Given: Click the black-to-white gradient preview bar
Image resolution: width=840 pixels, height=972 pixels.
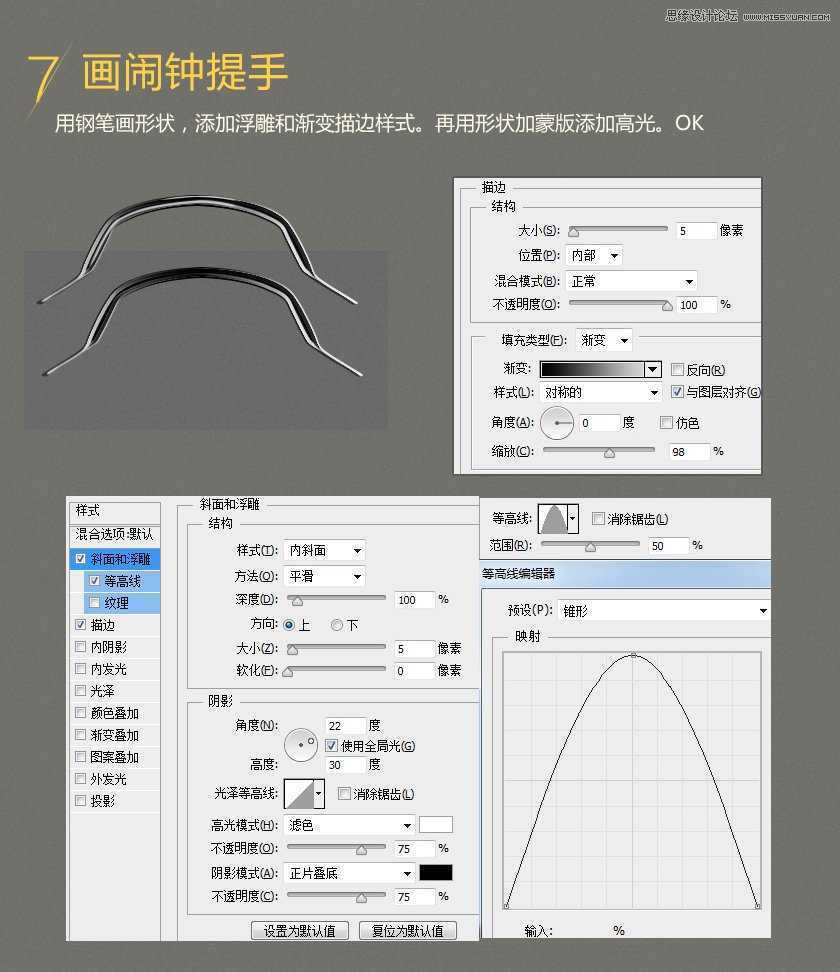Looking at the screenshot, I should pyautogui.click(x=593, y=369).
